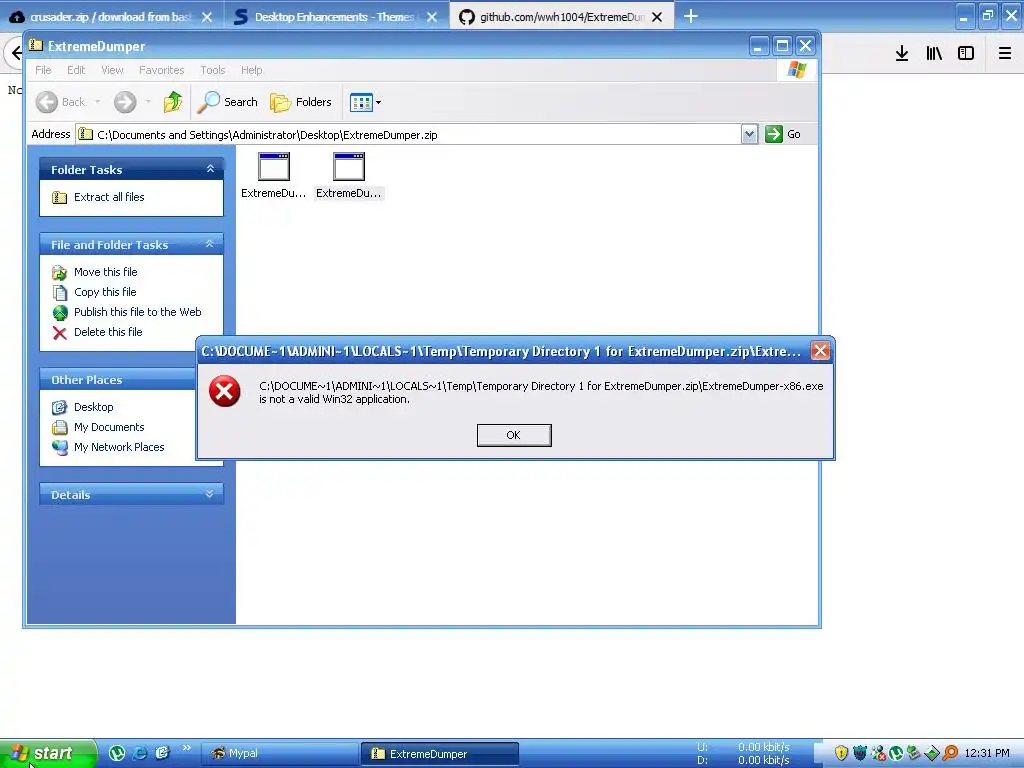Toggle the Folders pane button
This screenshot has width=1024, height=768.
[x=301, y=102]
